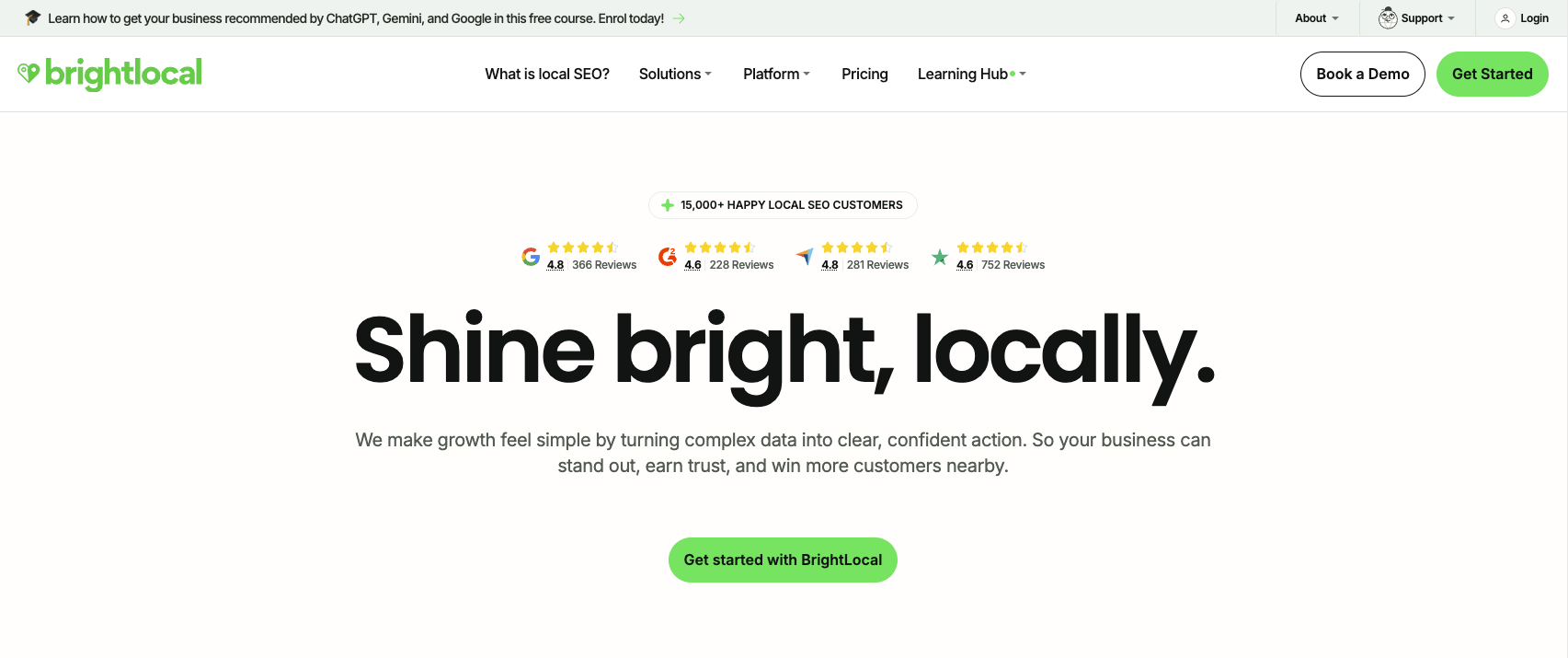Click the 'We make growth feel simple' paragraph
This screenshot has width=1568, height=658.
click(x=783, y=453)
